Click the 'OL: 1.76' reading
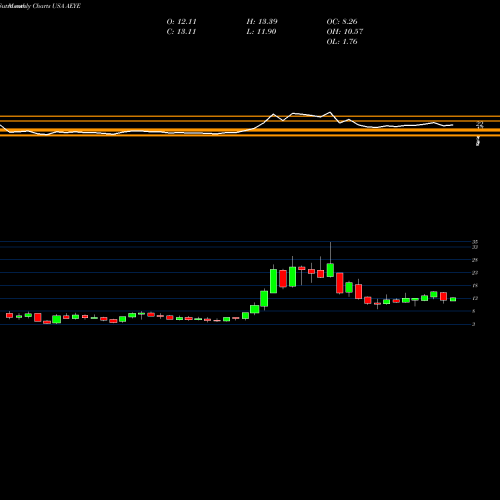 pyautogui.click(x=342, y=42)
